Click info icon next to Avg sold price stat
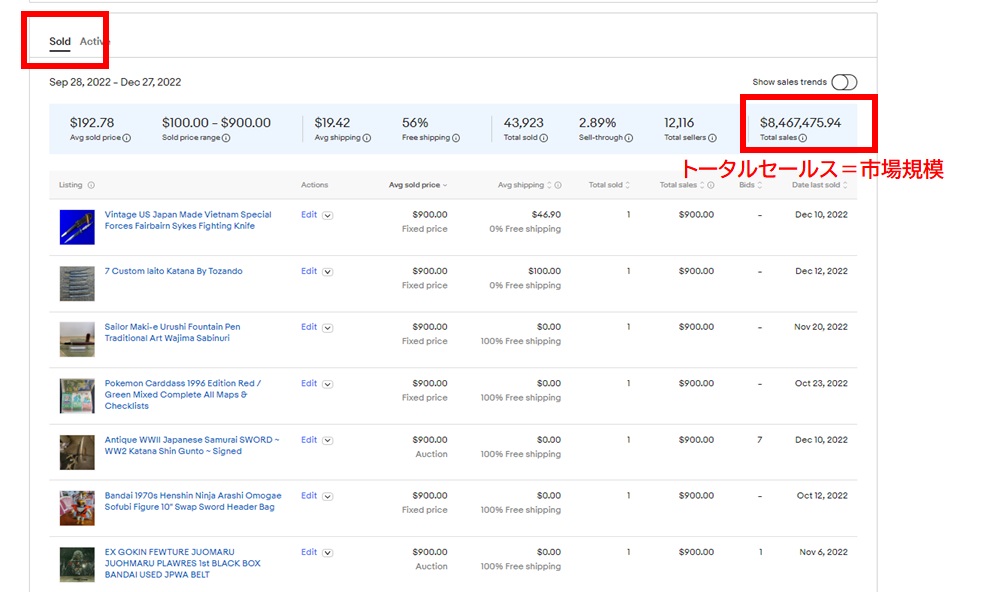Viewport: 995px width, 592px height. point(127,138)
